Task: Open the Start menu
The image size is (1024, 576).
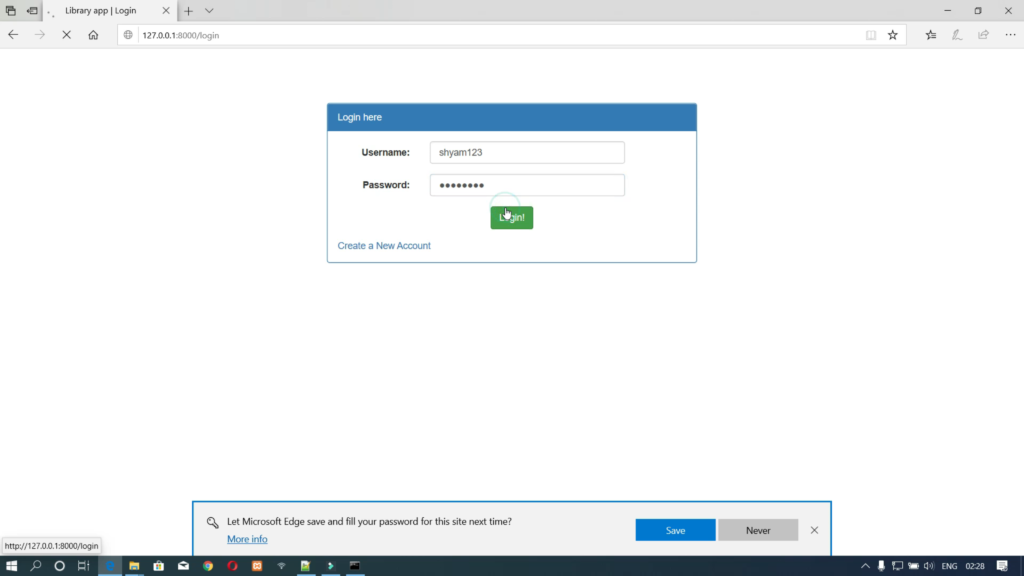Action: (x=11, y=565)
